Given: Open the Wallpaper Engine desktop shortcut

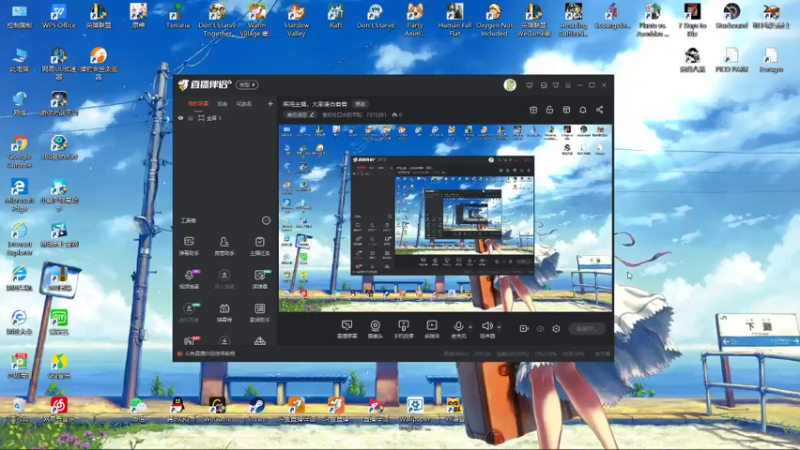Looking at the screenshot, I should 415,414.
